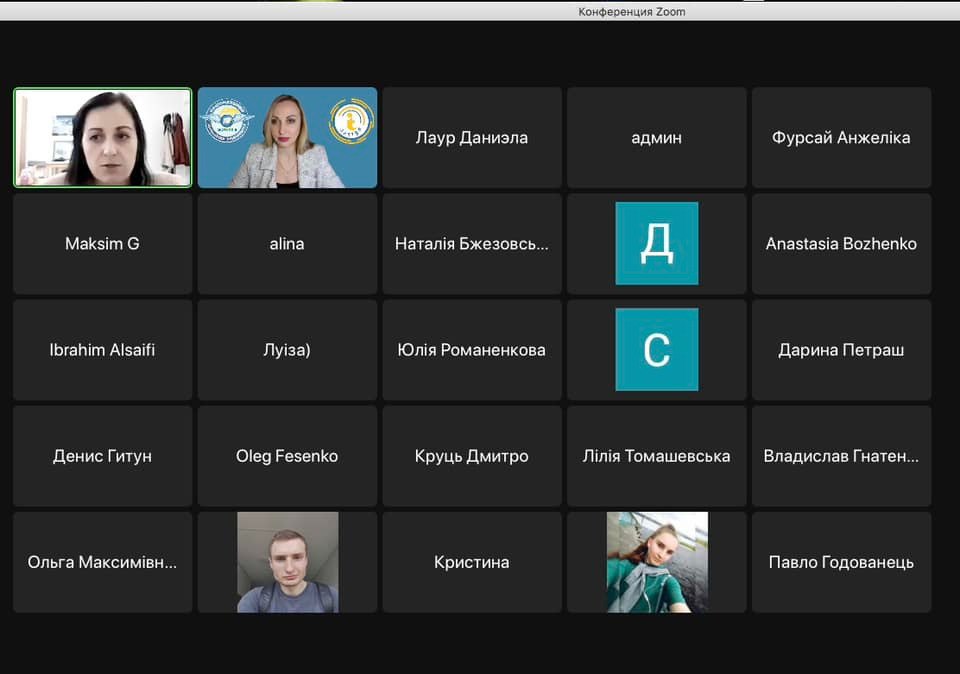Click the teal Д avatar tile

656,244
